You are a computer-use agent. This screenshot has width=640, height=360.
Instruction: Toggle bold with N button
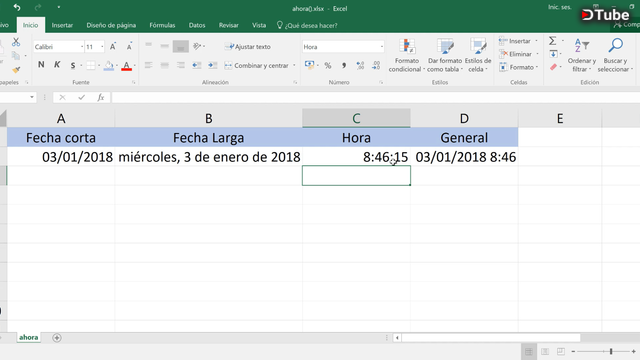coord(41,65)
